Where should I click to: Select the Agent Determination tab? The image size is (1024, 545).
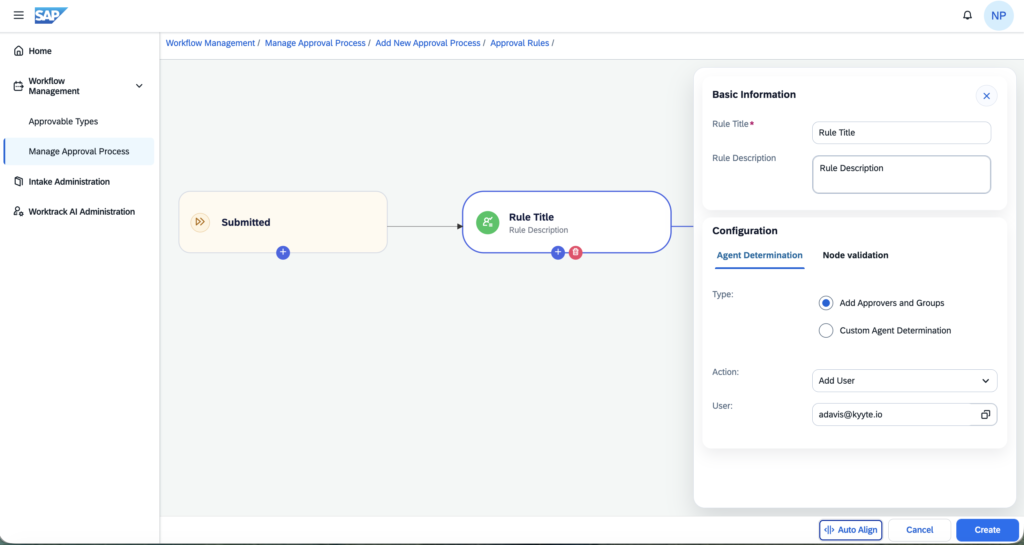759,255
